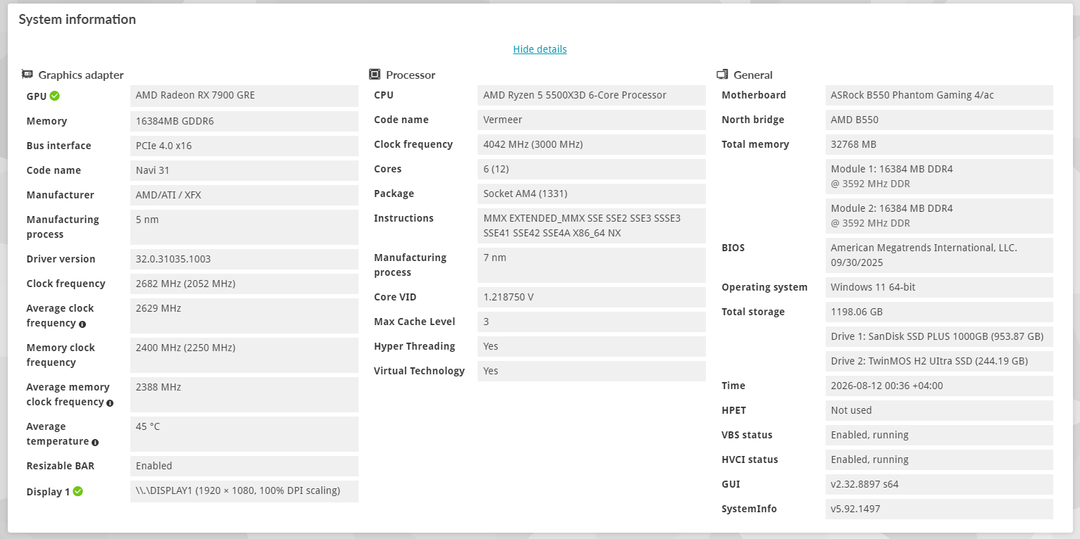Click the green checkmark next to Display 1
Image resolution: width=1080 pixels, height=539 pixels.
[78, 492]
